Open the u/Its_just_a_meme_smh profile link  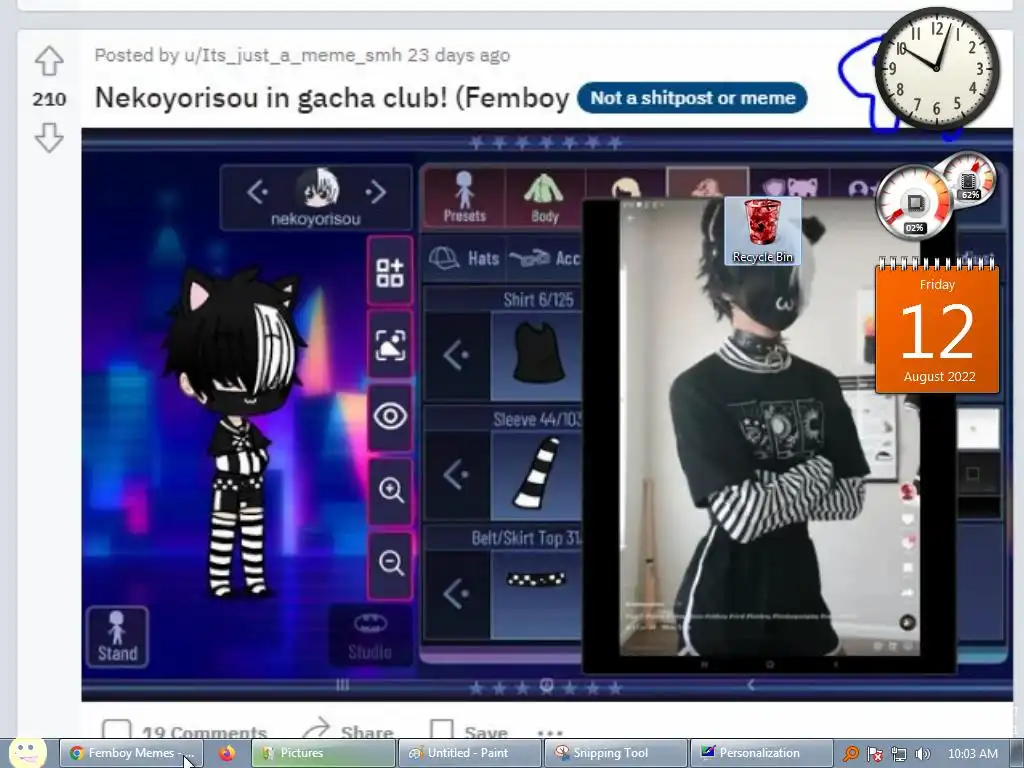293,55
